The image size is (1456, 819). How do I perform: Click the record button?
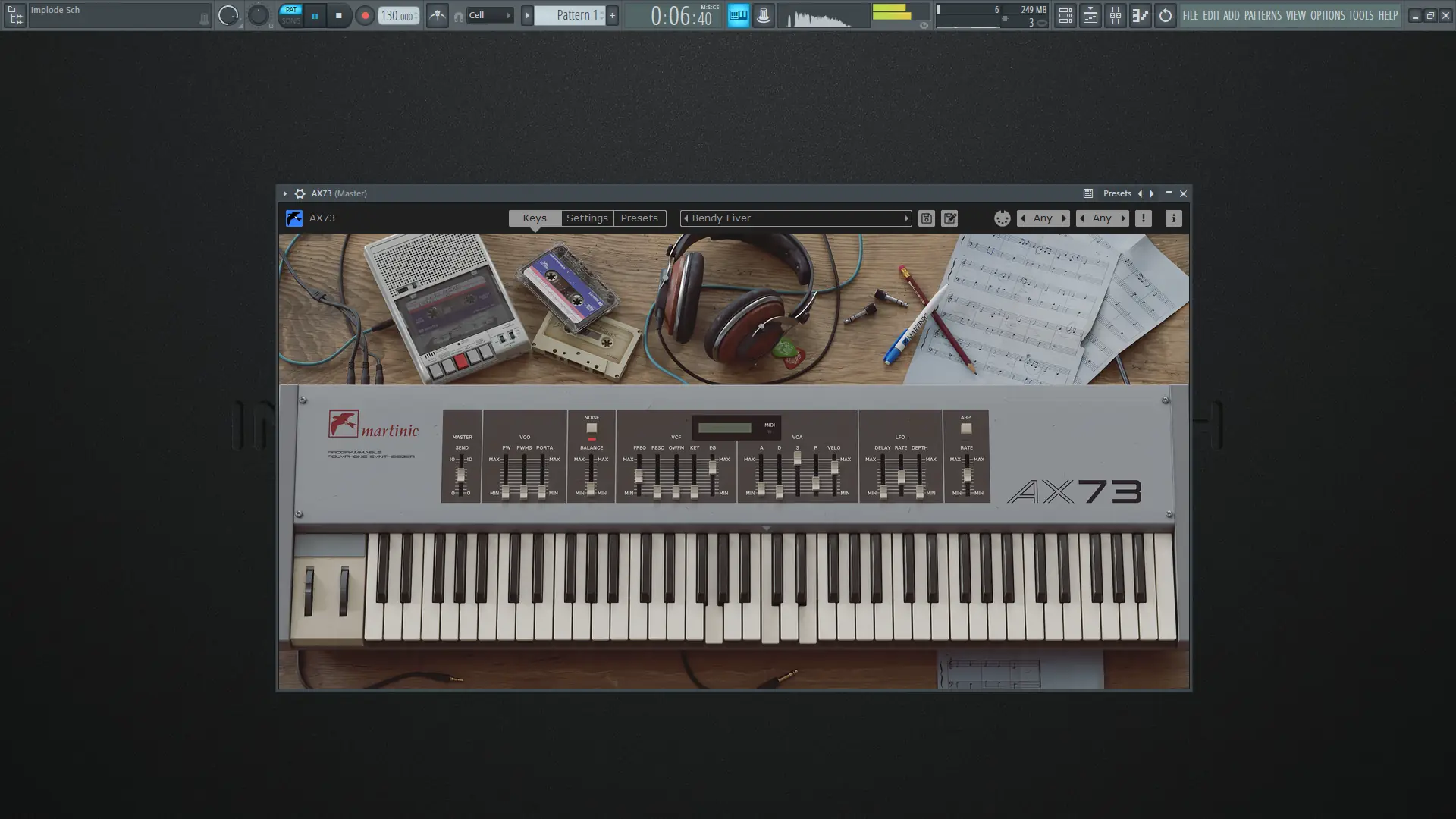(365, 15)
